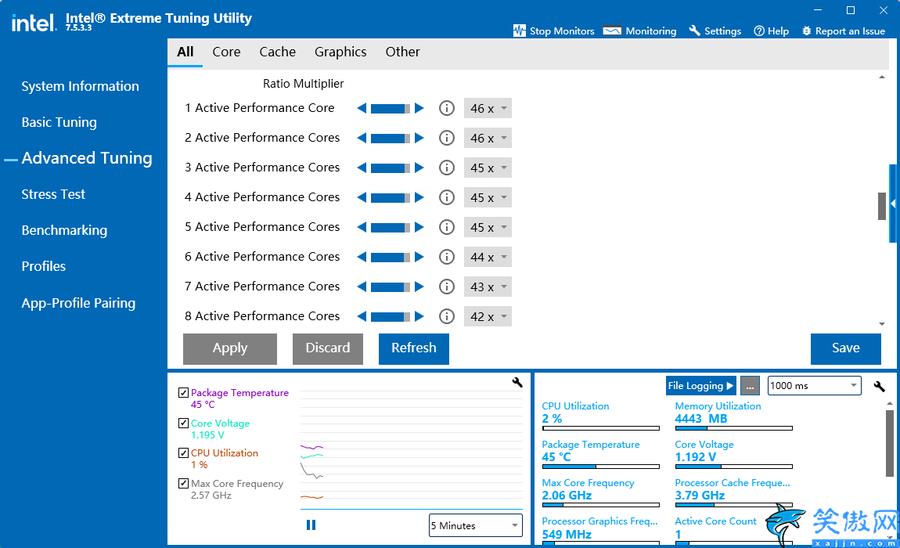Click Report an Issue
This screenshot has width=900, height=548.
(x=843, y=31)
